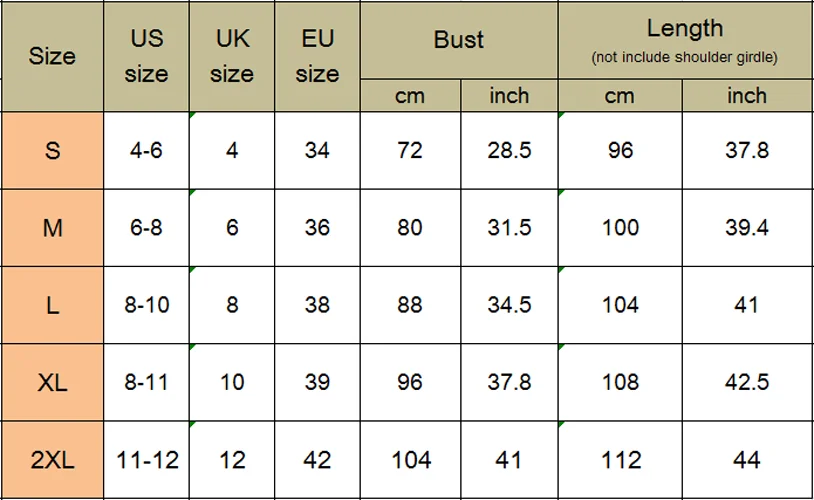The image size is (814, 500).
Task: Click the XL size row label
Action: pyautogui.click(x=52, y=383)
